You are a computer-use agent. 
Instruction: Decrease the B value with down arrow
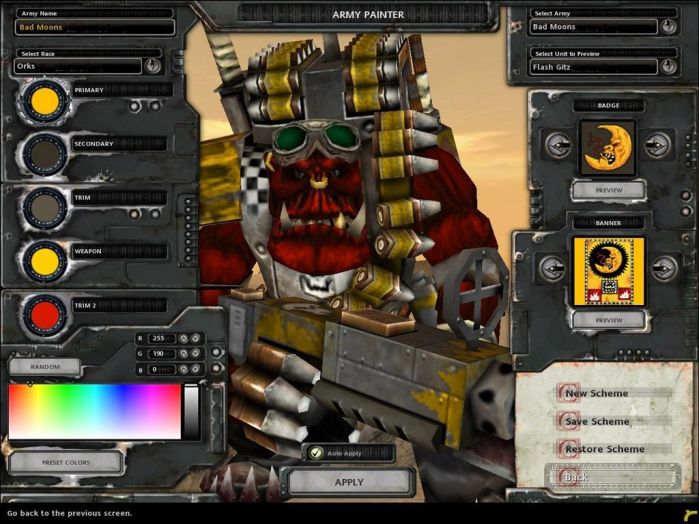click(x=195, y=369)
